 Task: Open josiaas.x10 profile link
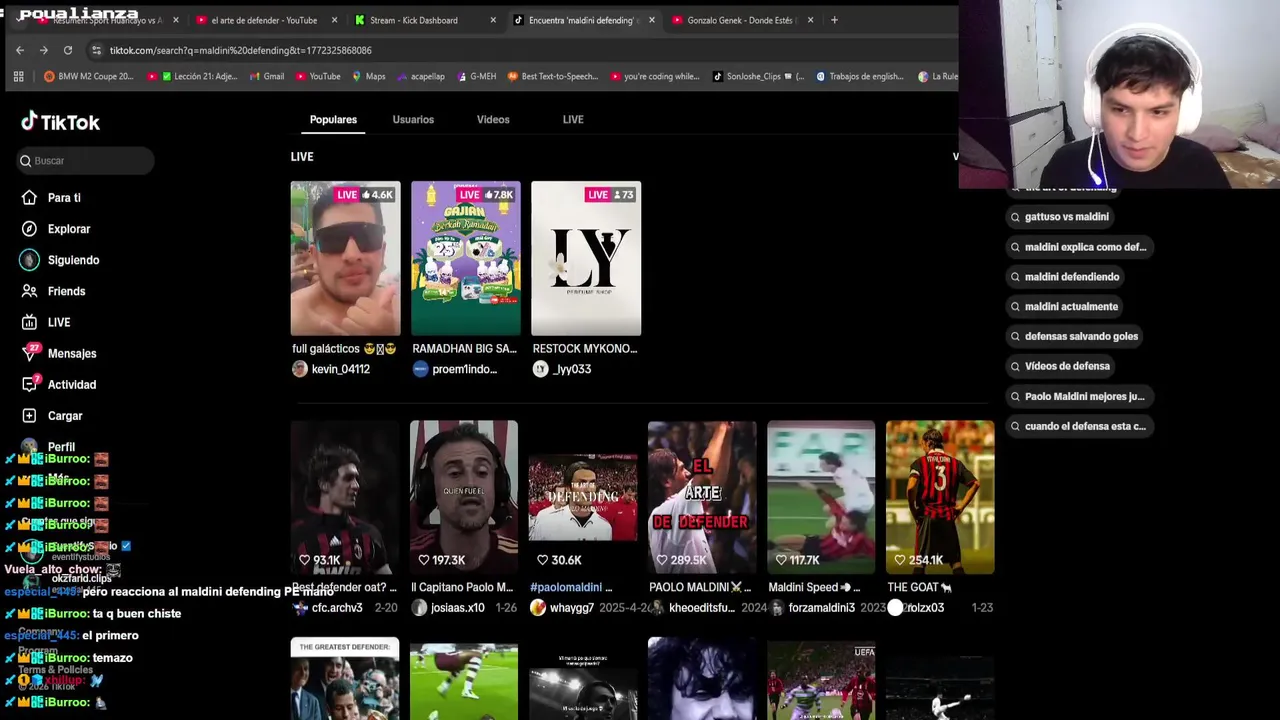(x=458, y=608)
